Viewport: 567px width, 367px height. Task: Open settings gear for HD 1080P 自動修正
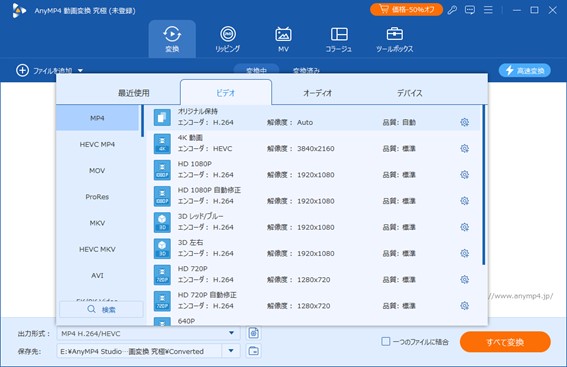[465, 201]
